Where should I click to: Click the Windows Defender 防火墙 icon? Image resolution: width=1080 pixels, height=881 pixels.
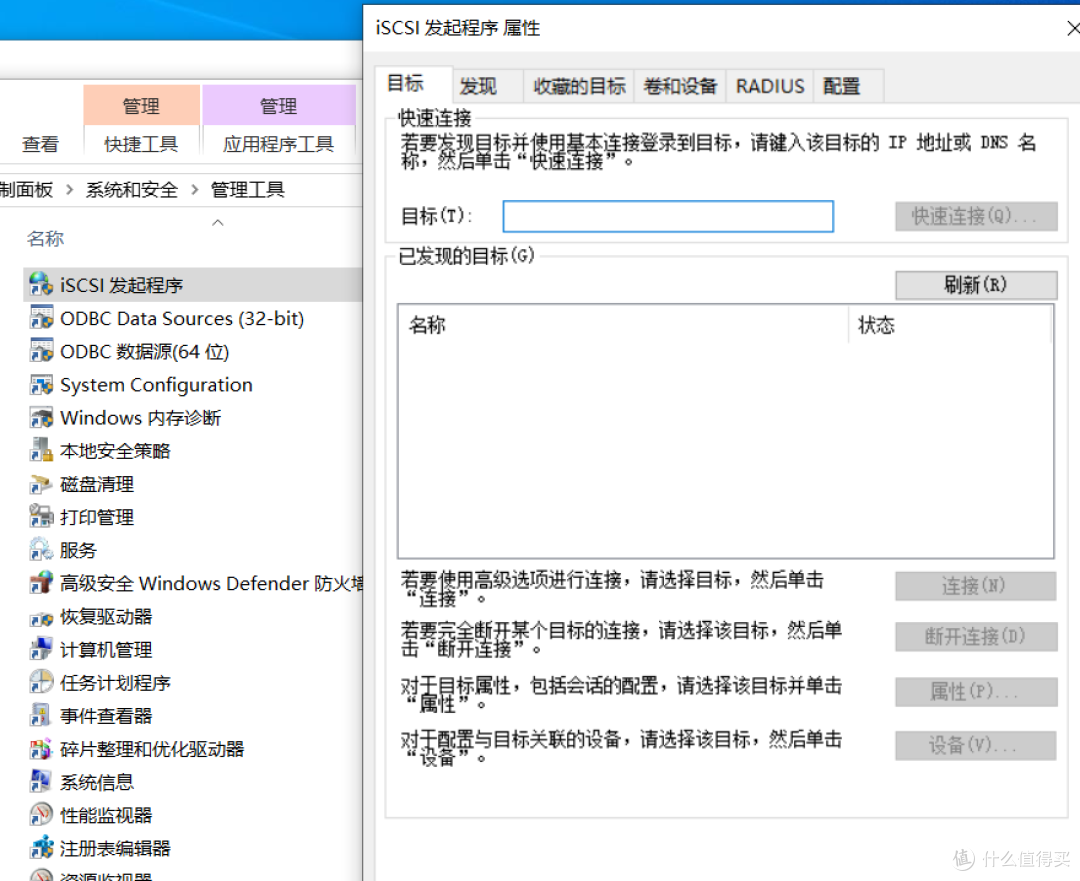coord(41,583)
